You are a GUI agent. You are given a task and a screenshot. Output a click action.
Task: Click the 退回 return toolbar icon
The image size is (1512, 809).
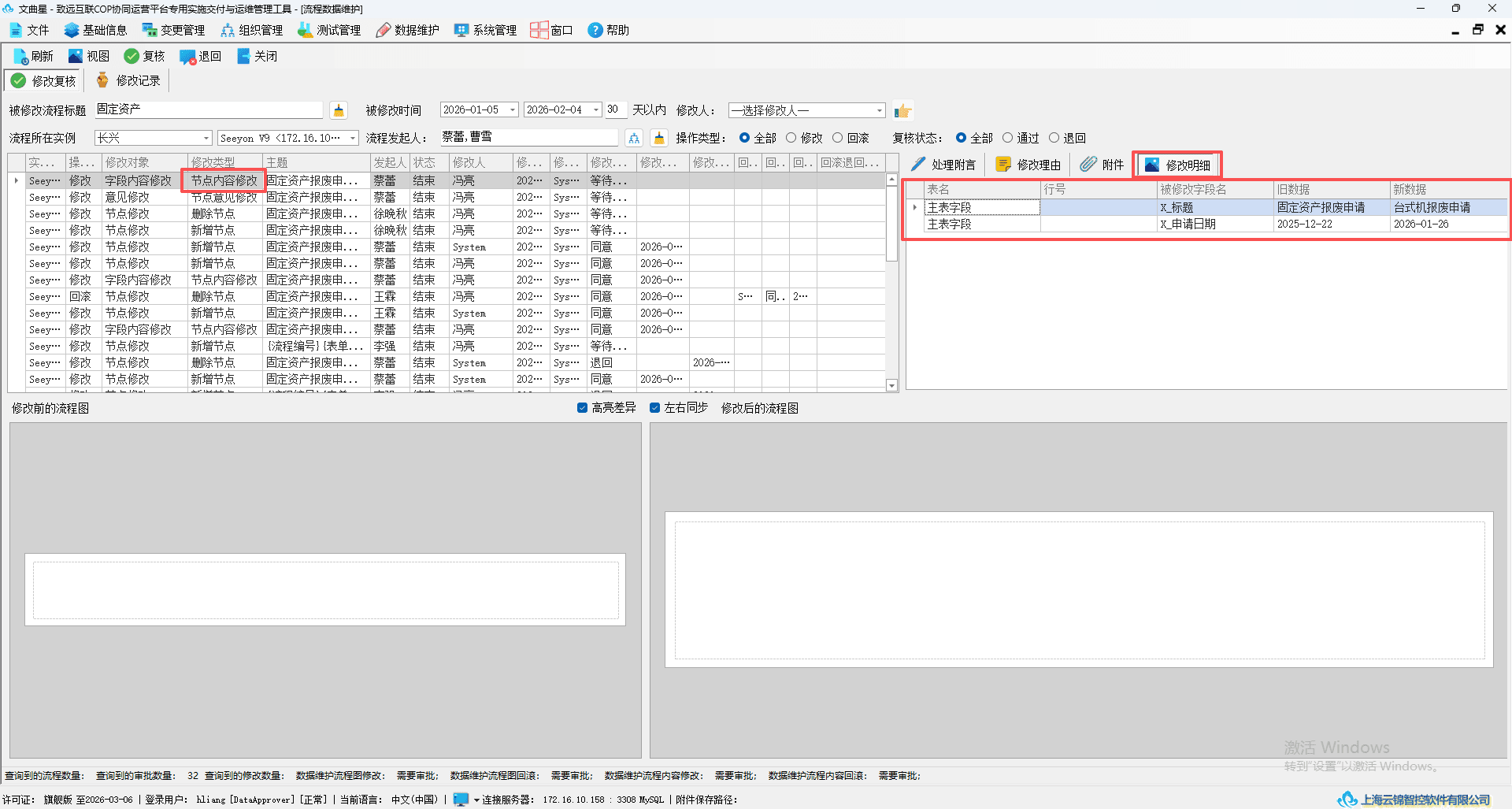[187, 57]
